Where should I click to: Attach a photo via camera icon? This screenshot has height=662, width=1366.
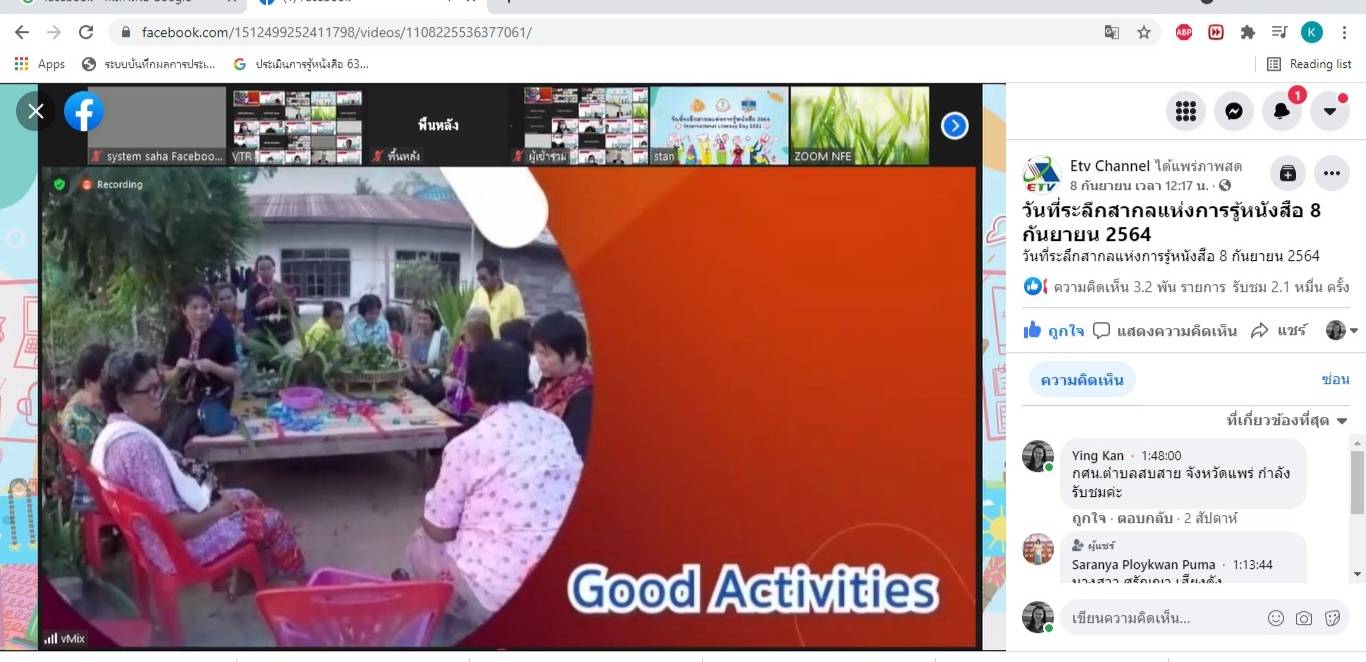(1304, 618)
